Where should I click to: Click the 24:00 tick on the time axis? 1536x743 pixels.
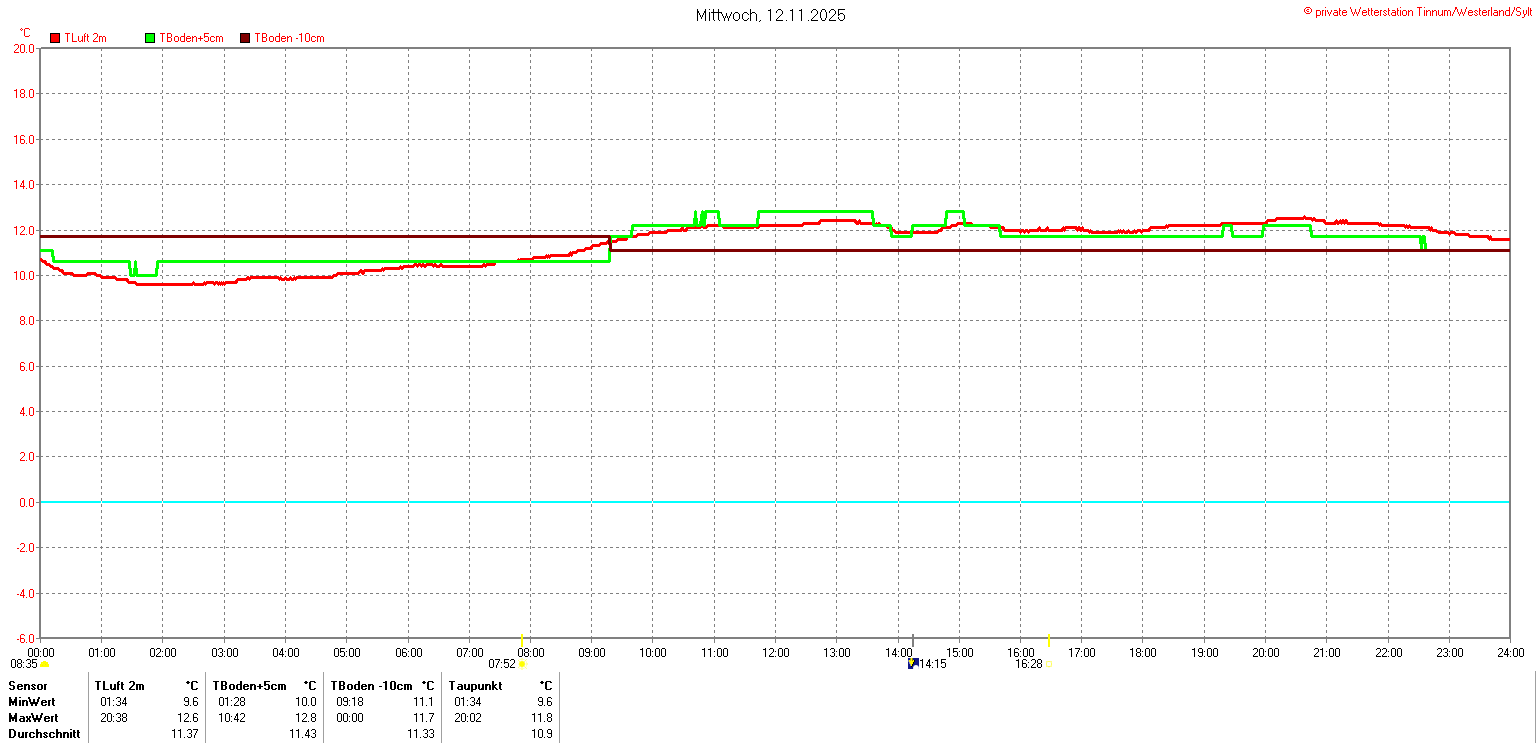point(1510,653)
